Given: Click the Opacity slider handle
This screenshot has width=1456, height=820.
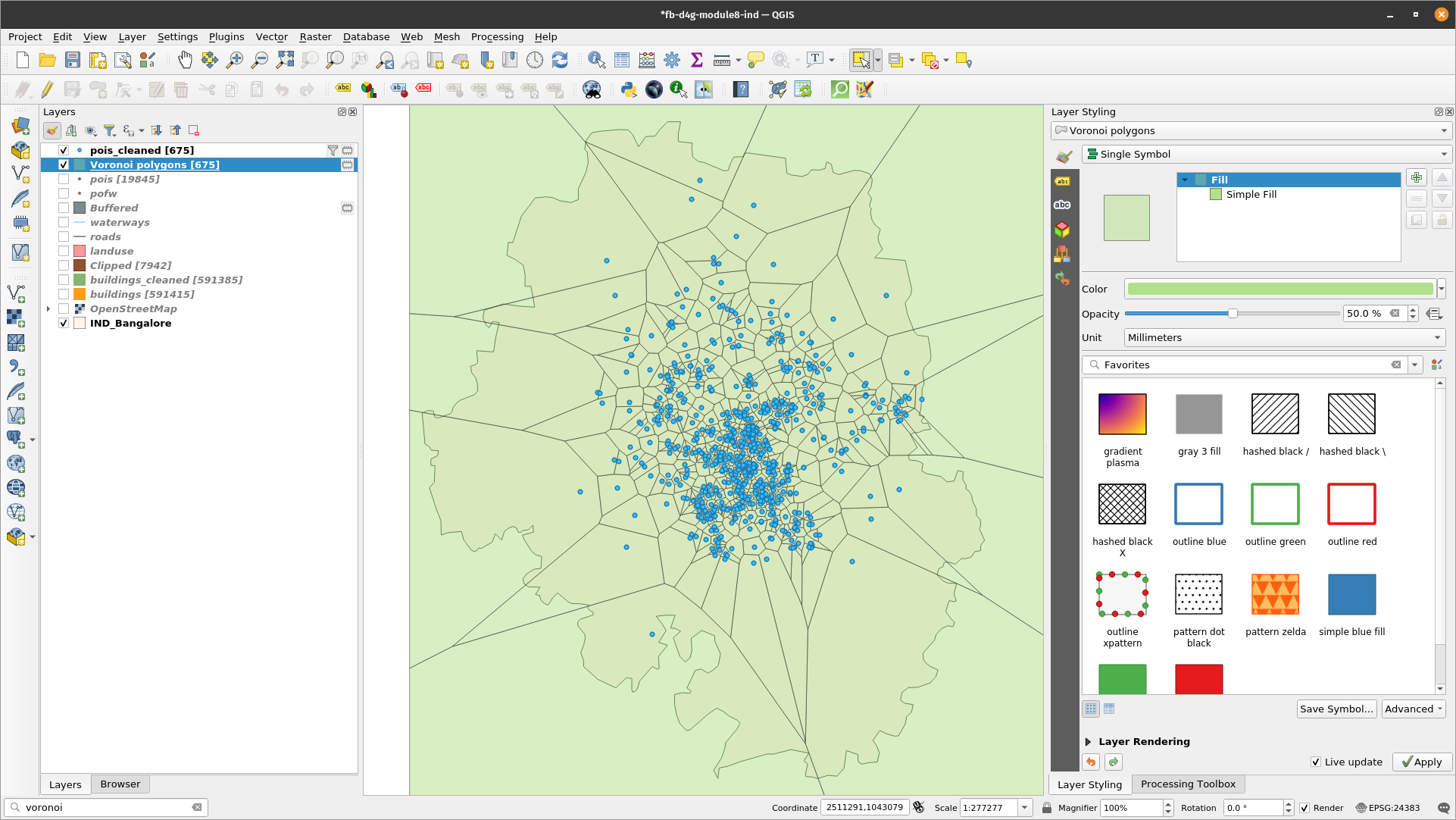Looking at the screenshot, I should (1233, 313).
